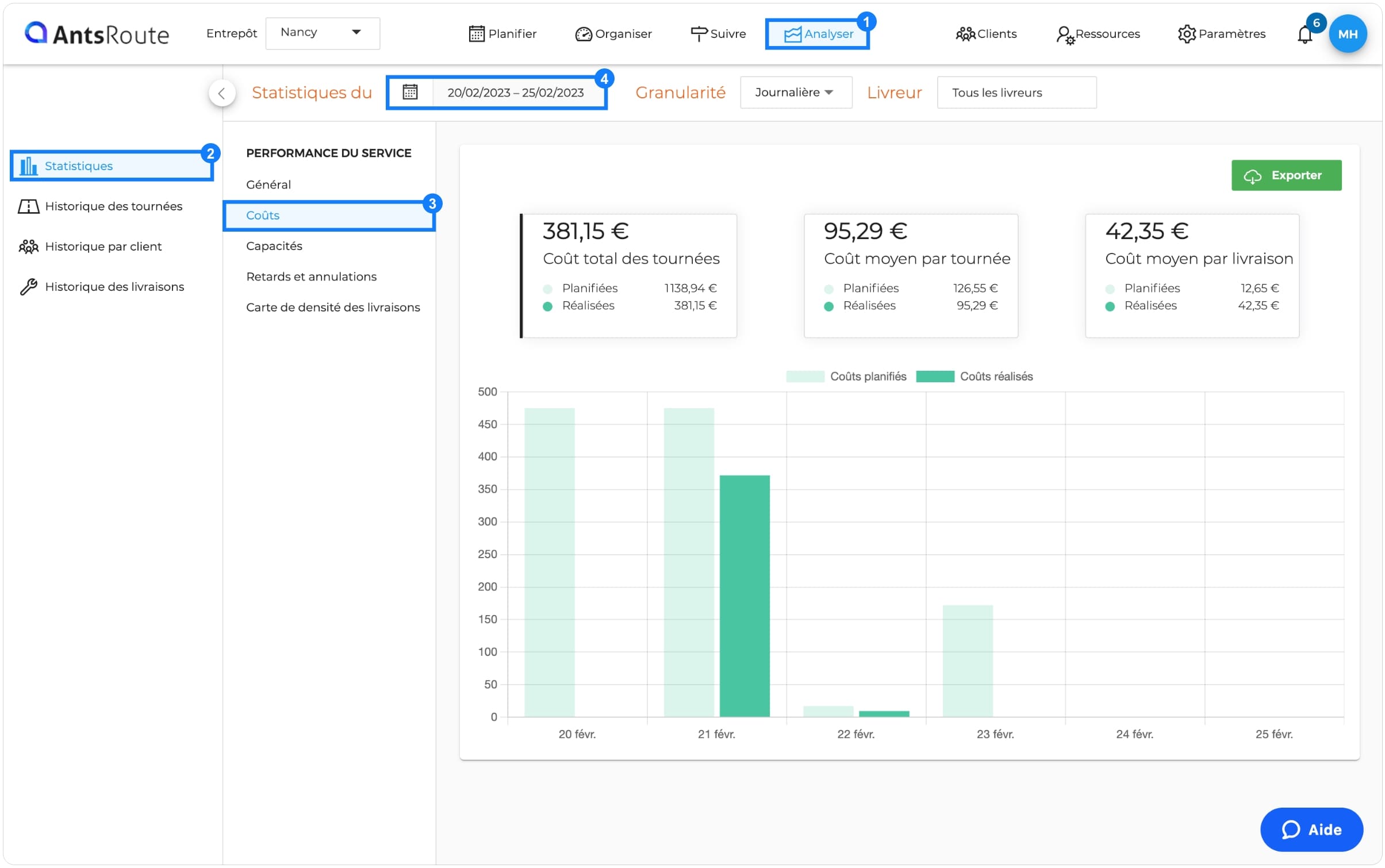Open Paramètres settings

pyautogui.click(x=1221, y=34)
